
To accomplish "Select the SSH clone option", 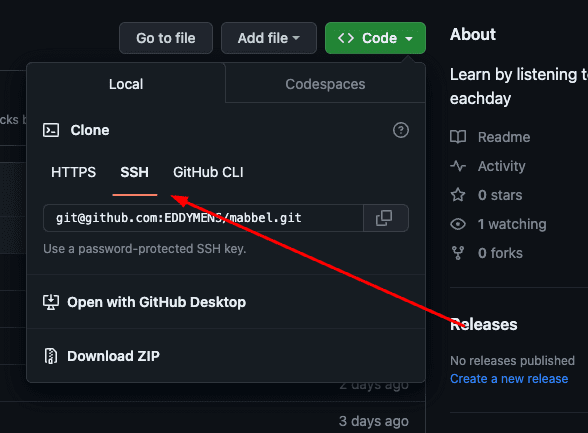I will 135,172.
